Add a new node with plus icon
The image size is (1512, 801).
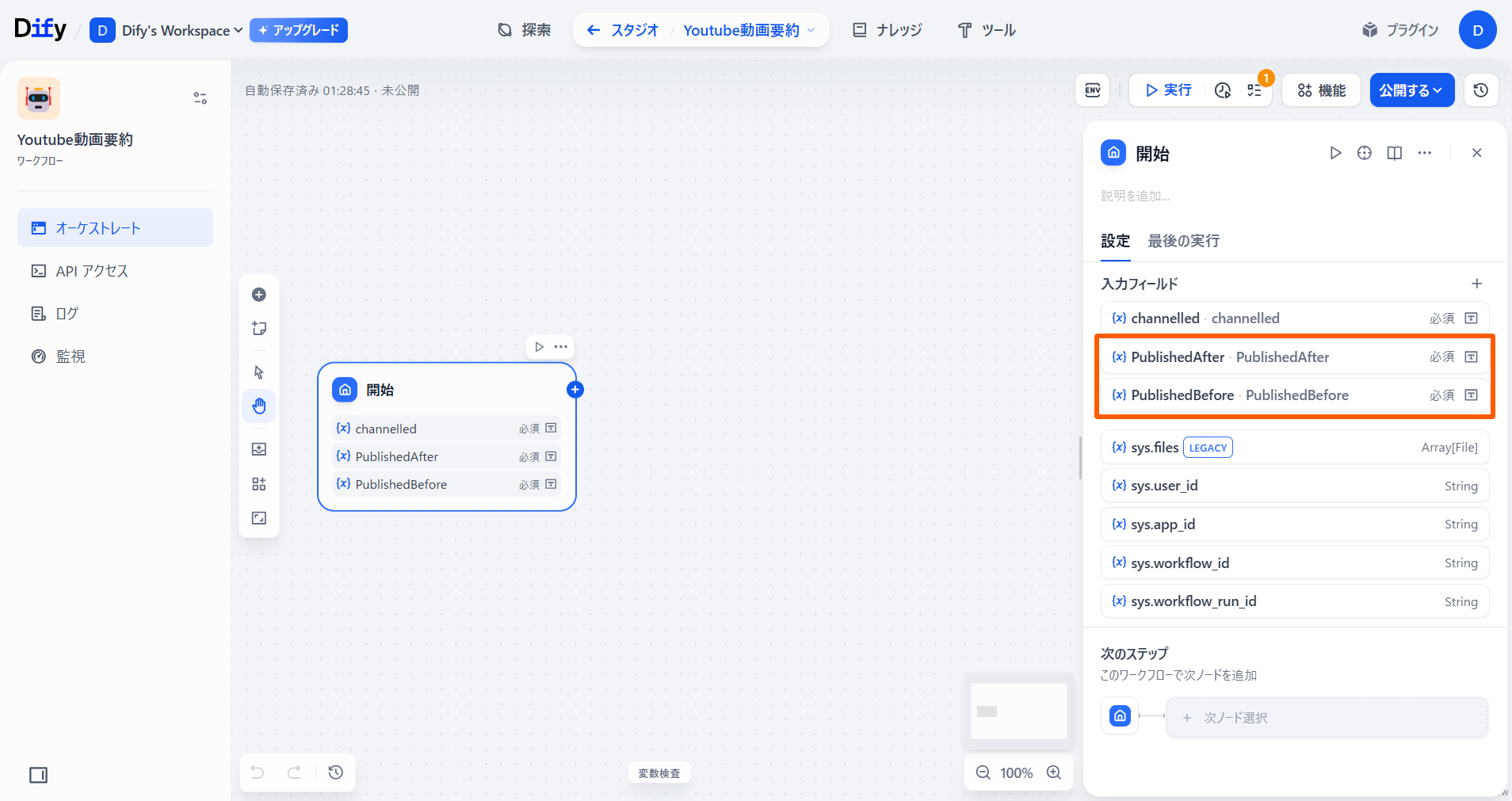259,295
